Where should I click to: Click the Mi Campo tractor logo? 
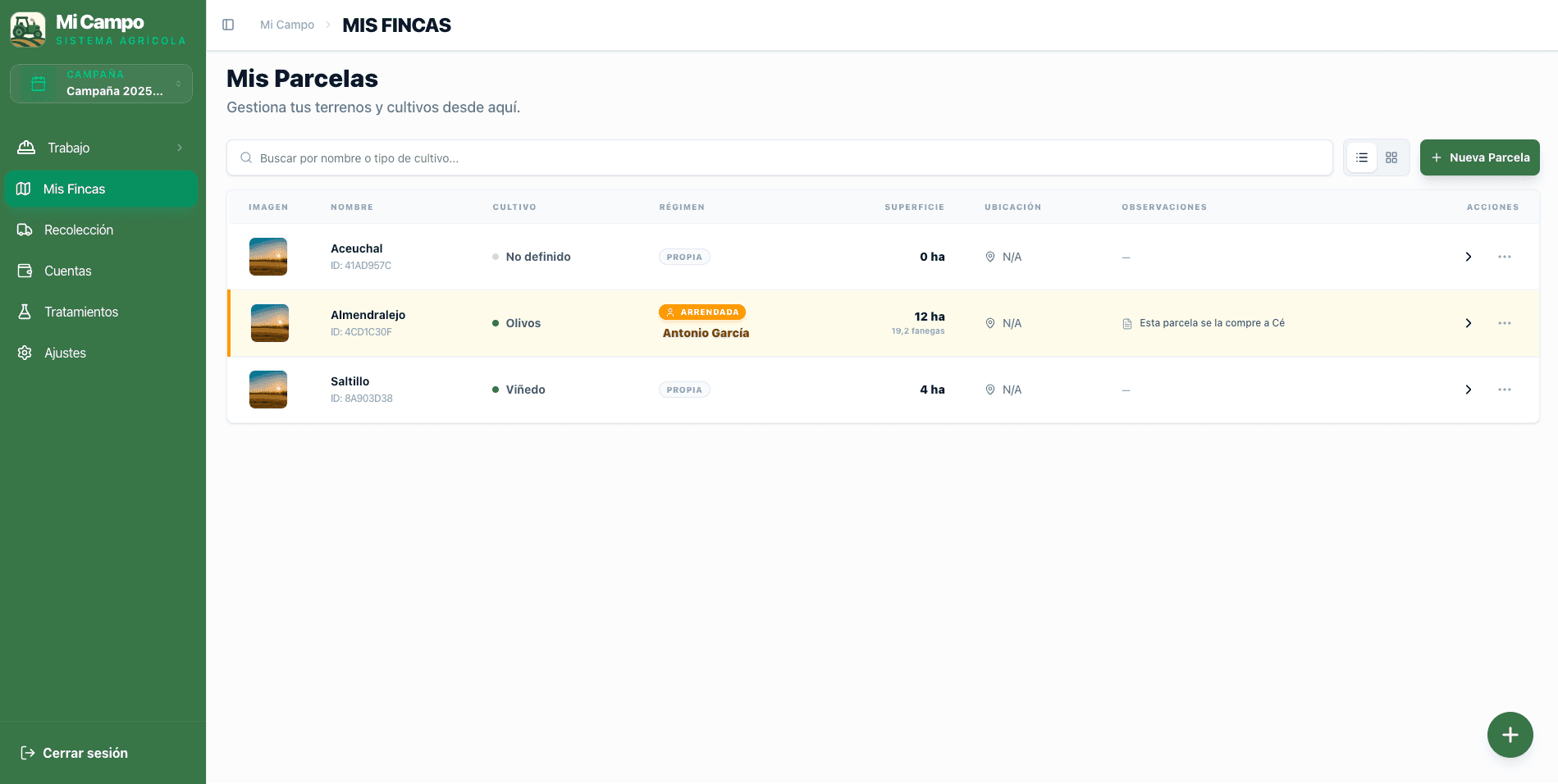coord(28,30)
